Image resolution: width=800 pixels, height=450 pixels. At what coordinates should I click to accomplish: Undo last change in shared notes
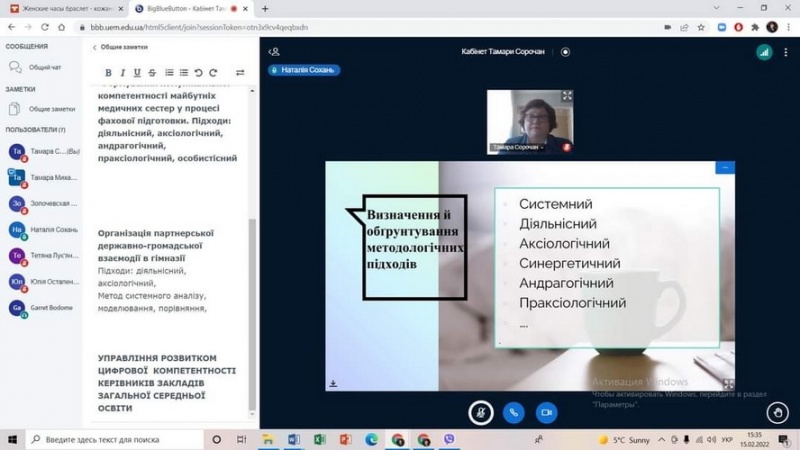coord(199,73)
